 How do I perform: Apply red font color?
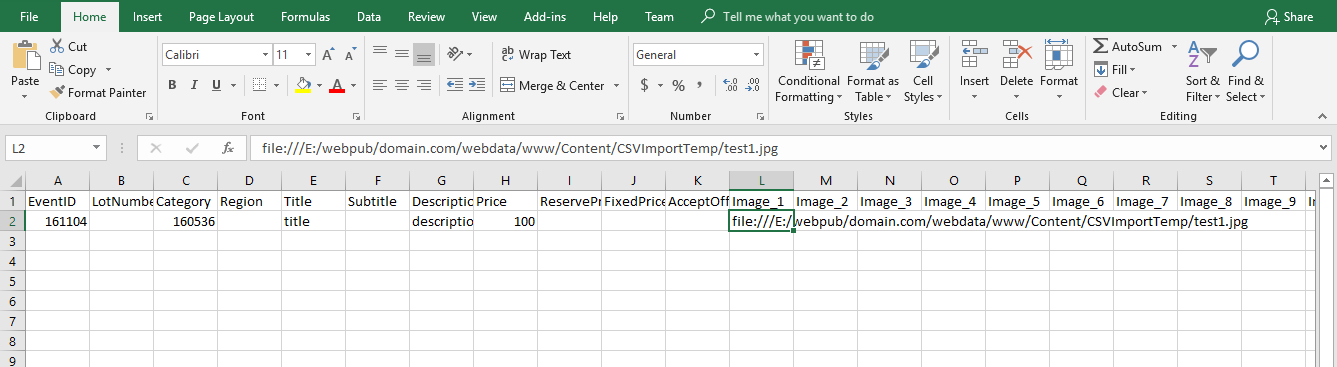(337, 85)
